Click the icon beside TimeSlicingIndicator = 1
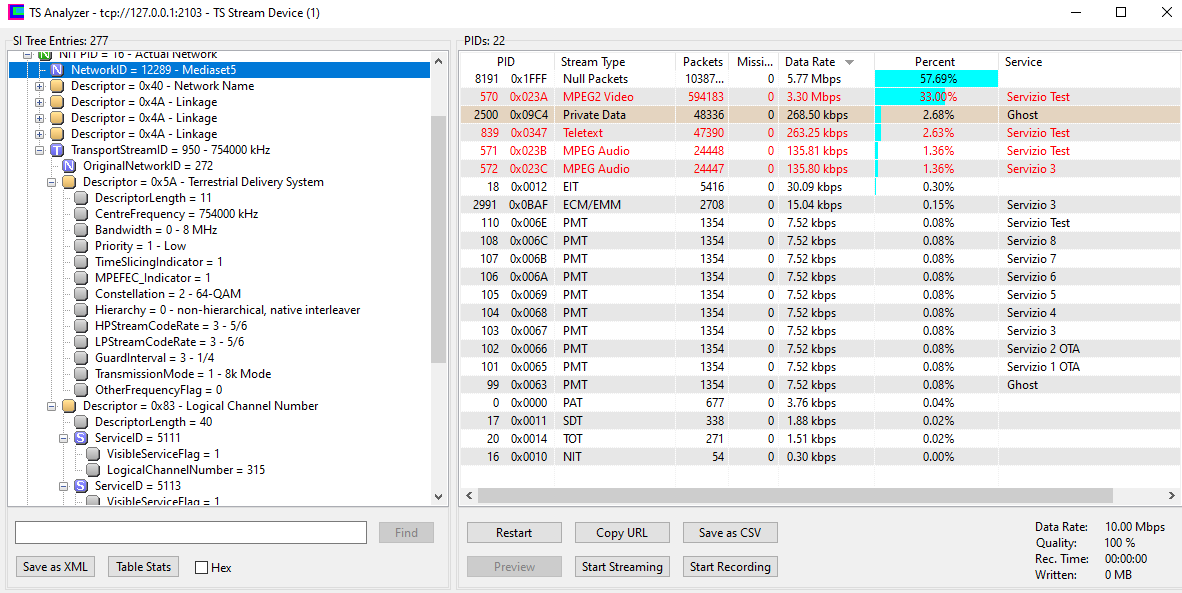 [81, 261]
